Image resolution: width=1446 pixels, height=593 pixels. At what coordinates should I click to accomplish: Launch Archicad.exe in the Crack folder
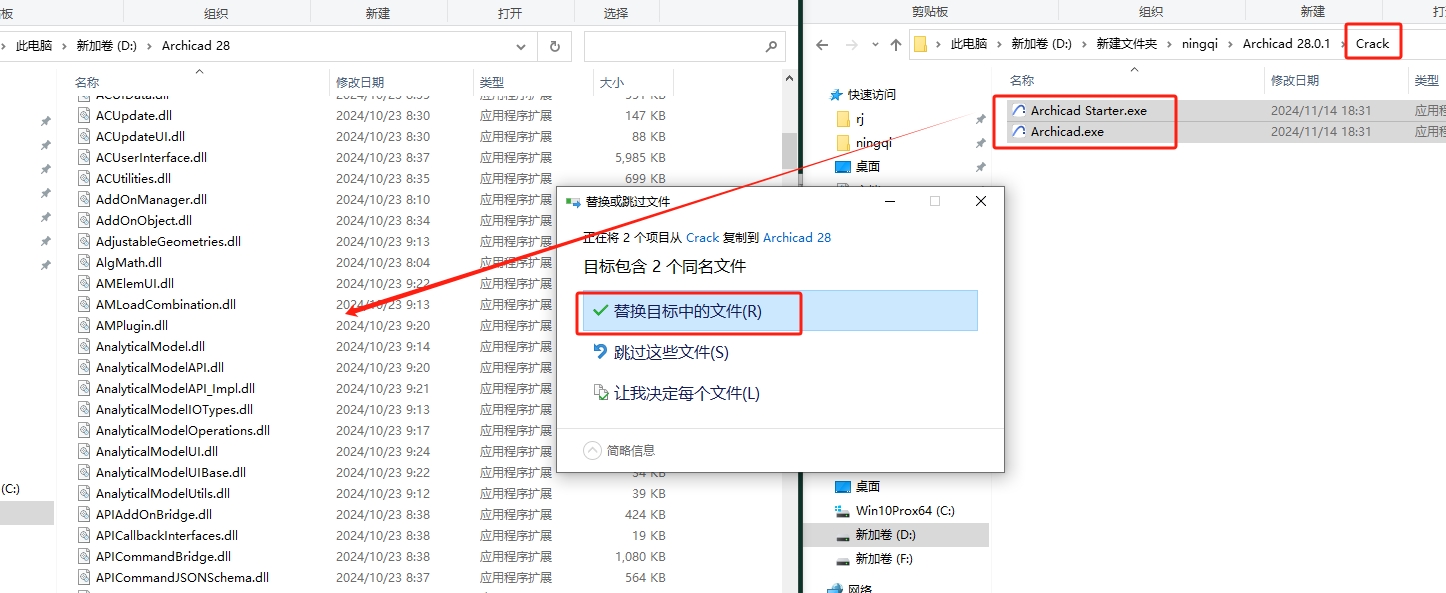click(1063, 131)
